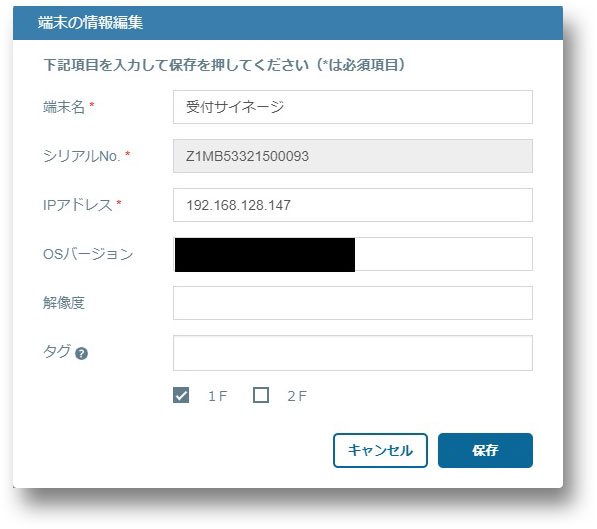The image size is (597, 529).
Task: Click the OSバージョン label
Action: click(x=88, y=254)
